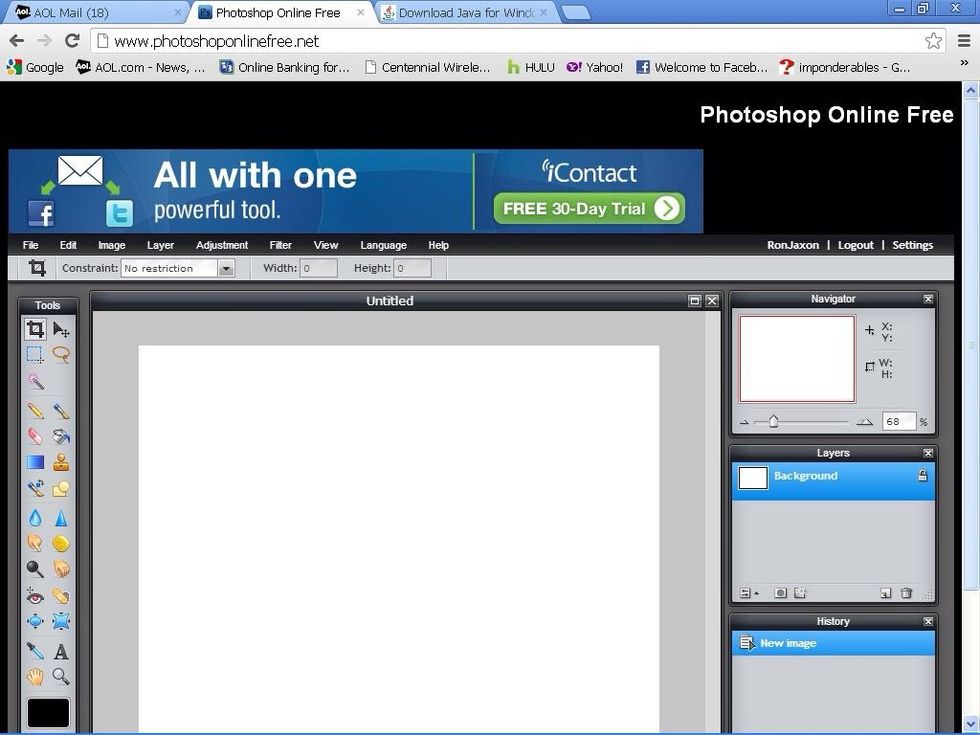This screenshot has height=735, width=980.
Task: Open the File menu
Action: [30, 245]
